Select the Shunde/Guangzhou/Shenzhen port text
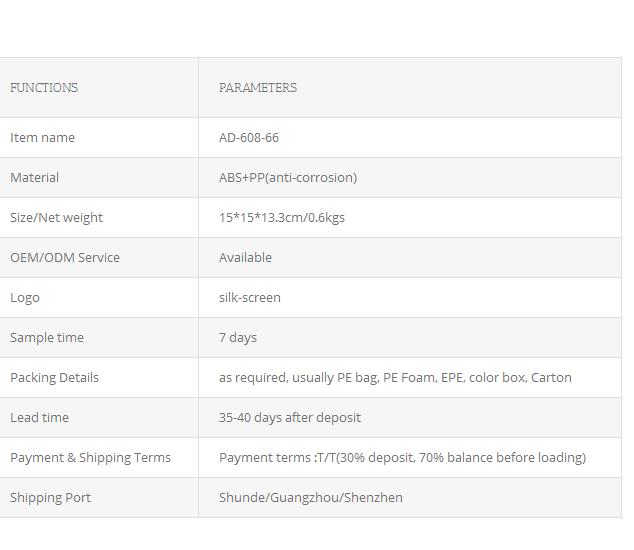The image size is (634, 550). click(x=311, y=498)
